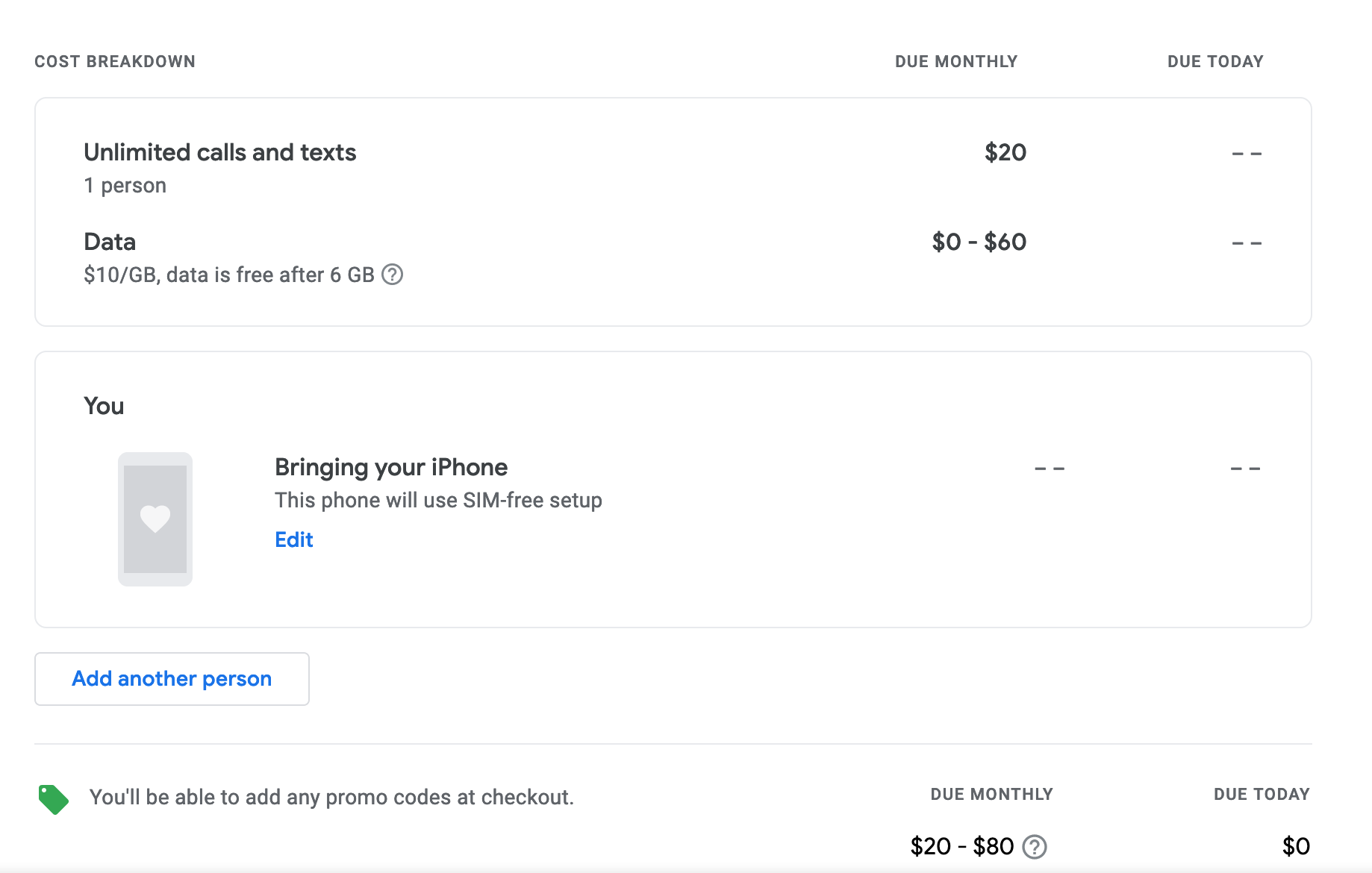Click the phone image with heart

point(155,519)
